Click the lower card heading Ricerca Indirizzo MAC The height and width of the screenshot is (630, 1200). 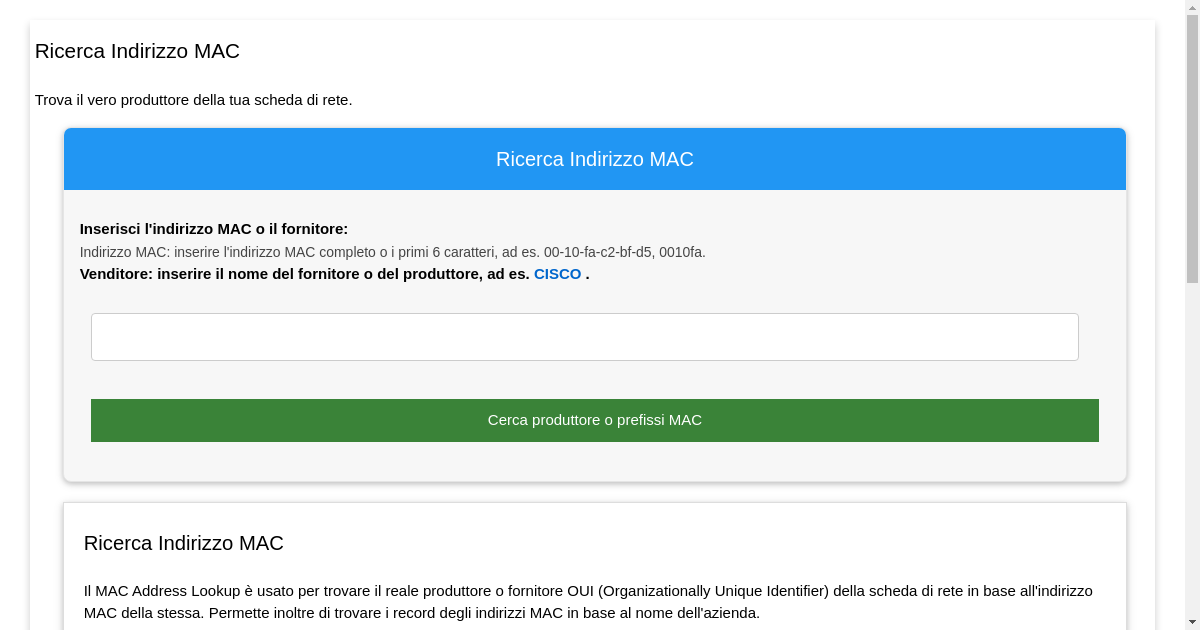[x=183, y=543]
